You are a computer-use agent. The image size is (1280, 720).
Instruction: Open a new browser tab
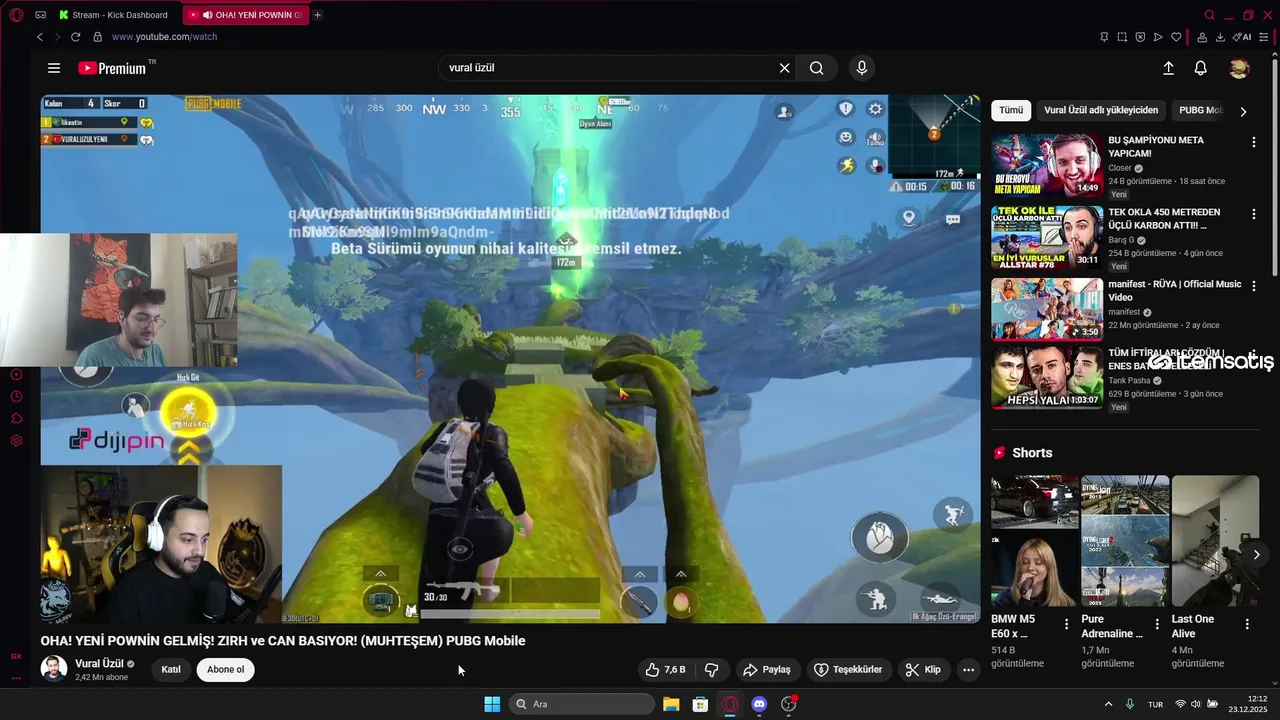(x=318, y=15)
